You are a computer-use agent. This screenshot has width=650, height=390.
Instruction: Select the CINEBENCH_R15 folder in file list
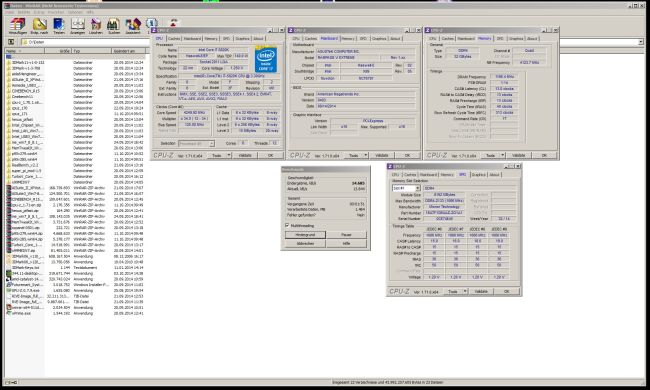(x=26, y=91)
